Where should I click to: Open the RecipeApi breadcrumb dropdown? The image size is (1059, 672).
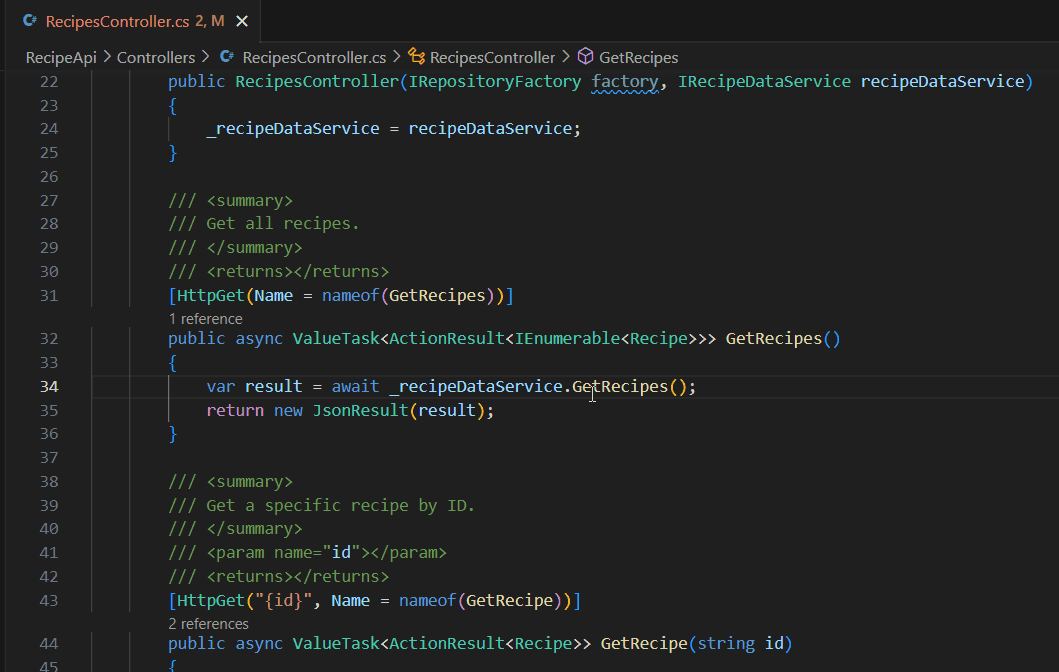coord(60,57)
